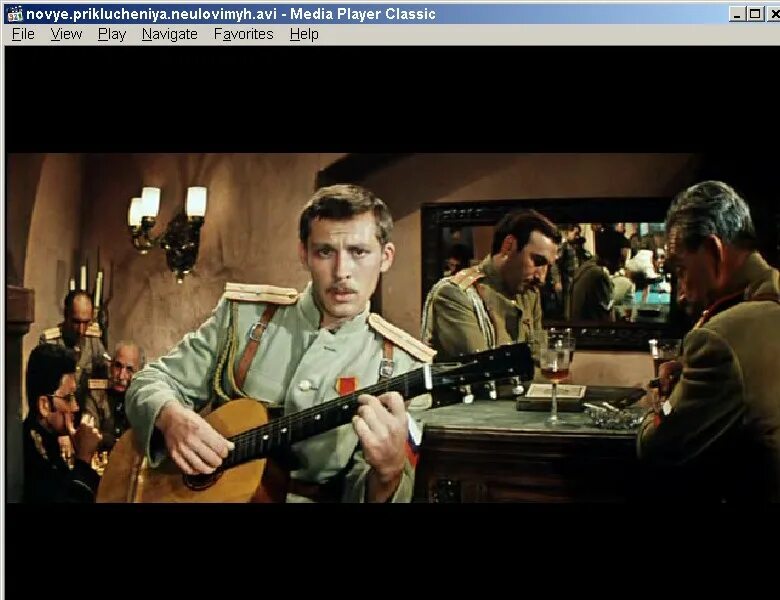Minimize the Media Player Classic window

737,14
